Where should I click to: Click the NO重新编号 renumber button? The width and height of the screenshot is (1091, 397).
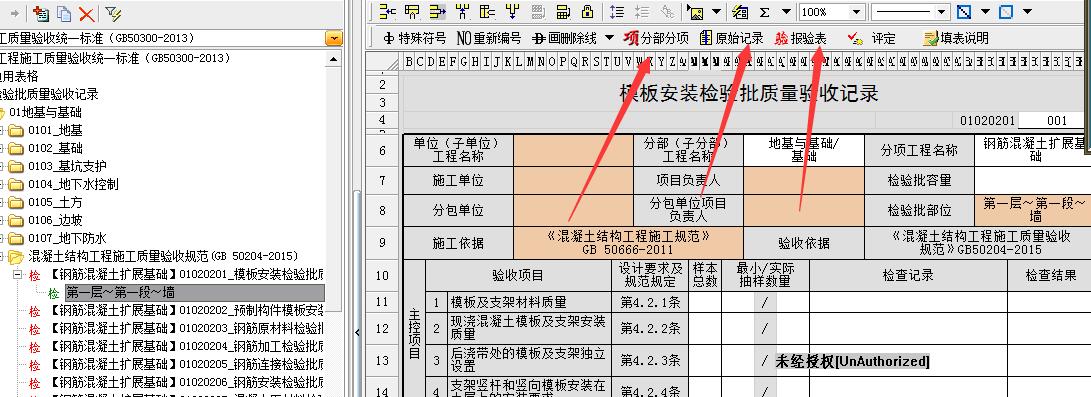[488, 38]
